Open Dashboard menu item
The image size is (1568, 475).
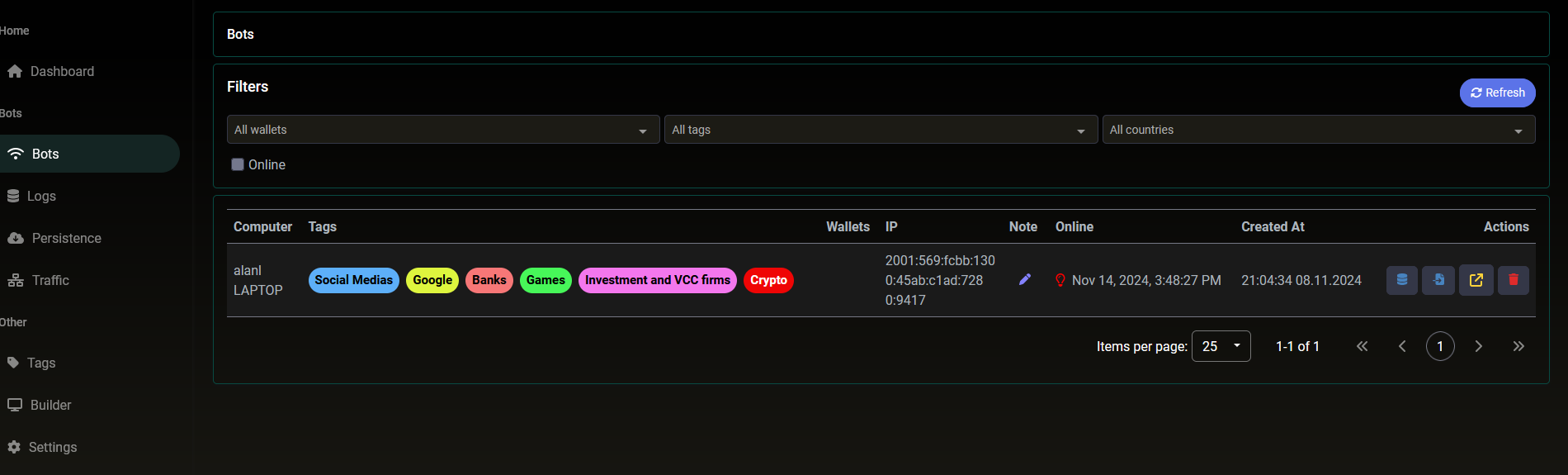pos(90,71)
